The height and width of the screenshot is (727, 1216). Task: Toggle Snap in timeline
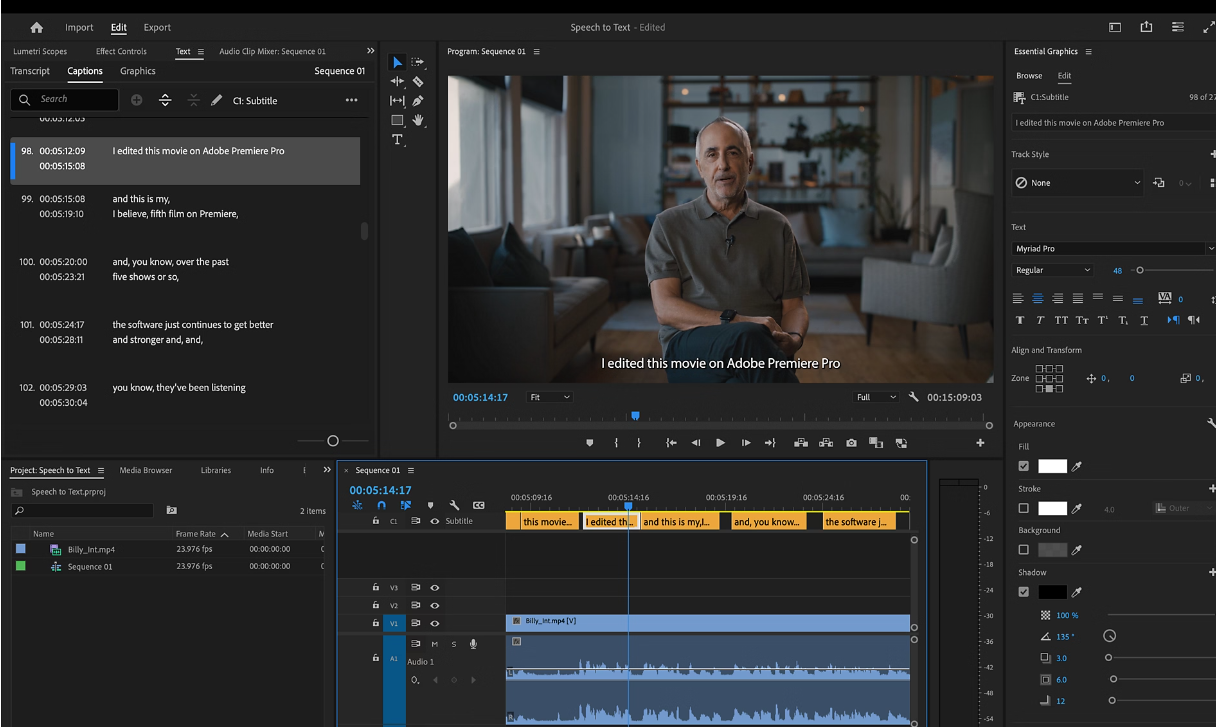tap(381, 506)
